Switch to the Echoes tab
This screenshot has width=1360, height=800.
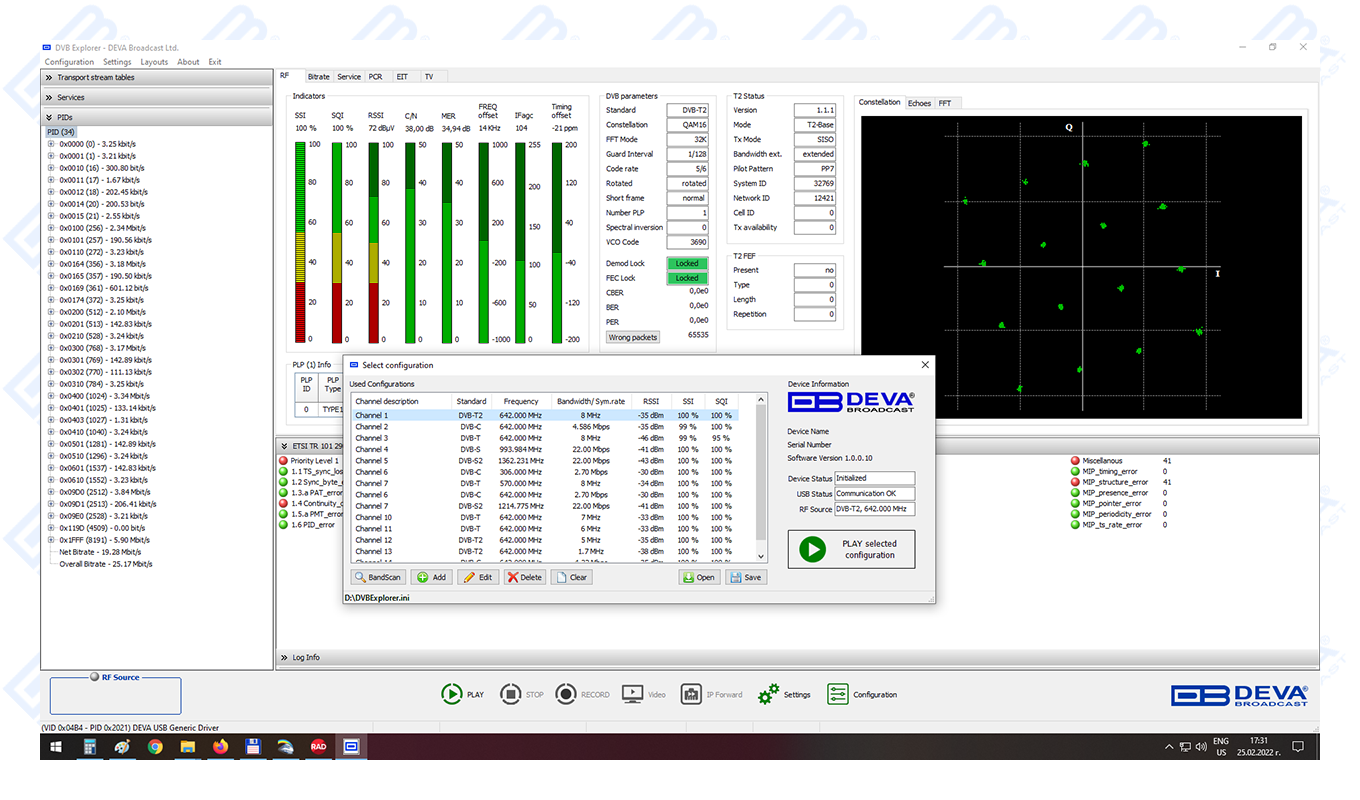pos(919,103)
